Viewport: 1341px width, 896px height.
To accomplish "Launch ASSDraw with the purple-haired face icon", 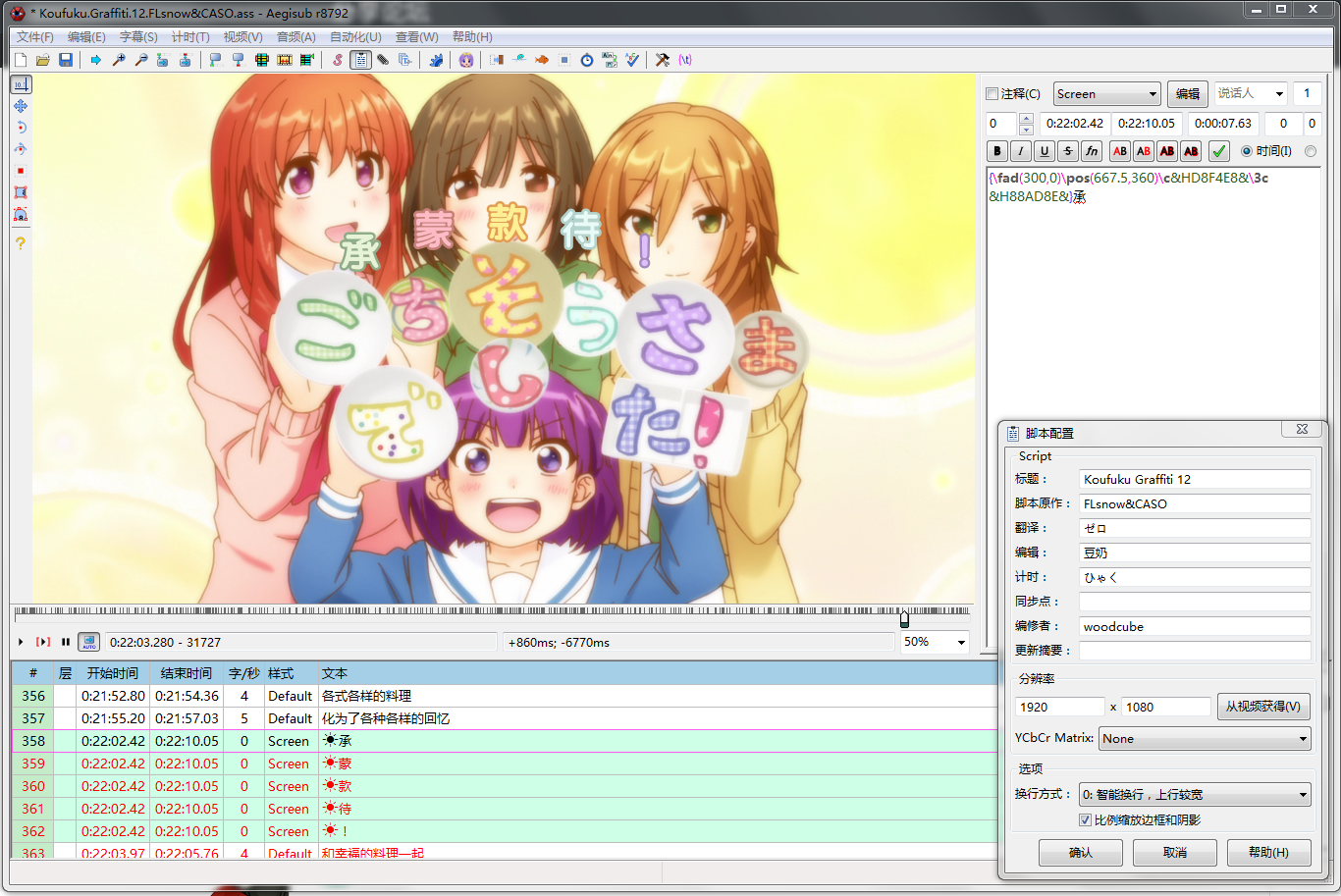I will (x=466, y=60).
